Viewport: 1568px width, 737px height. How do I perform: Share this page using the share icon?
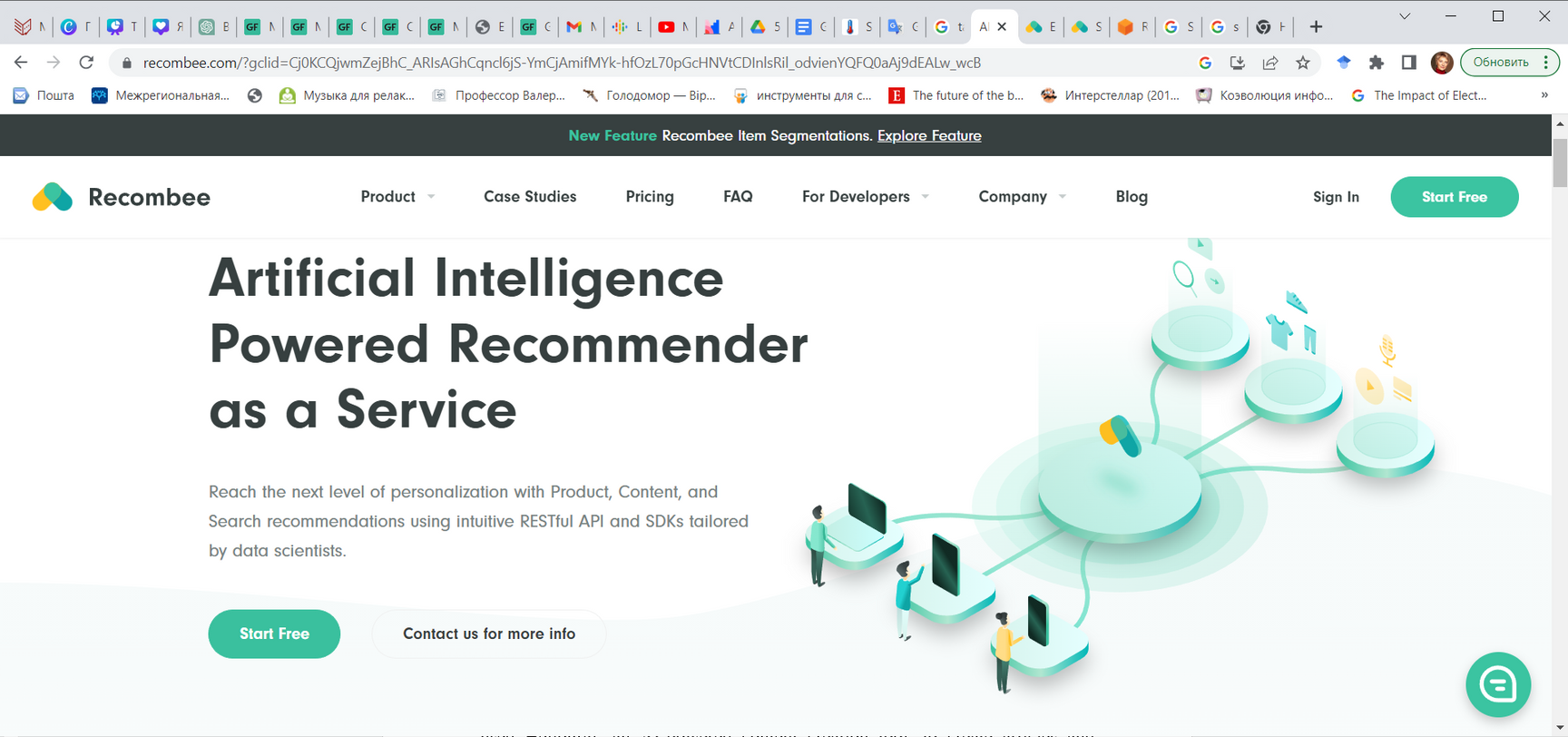click(x=1270, y=63)
